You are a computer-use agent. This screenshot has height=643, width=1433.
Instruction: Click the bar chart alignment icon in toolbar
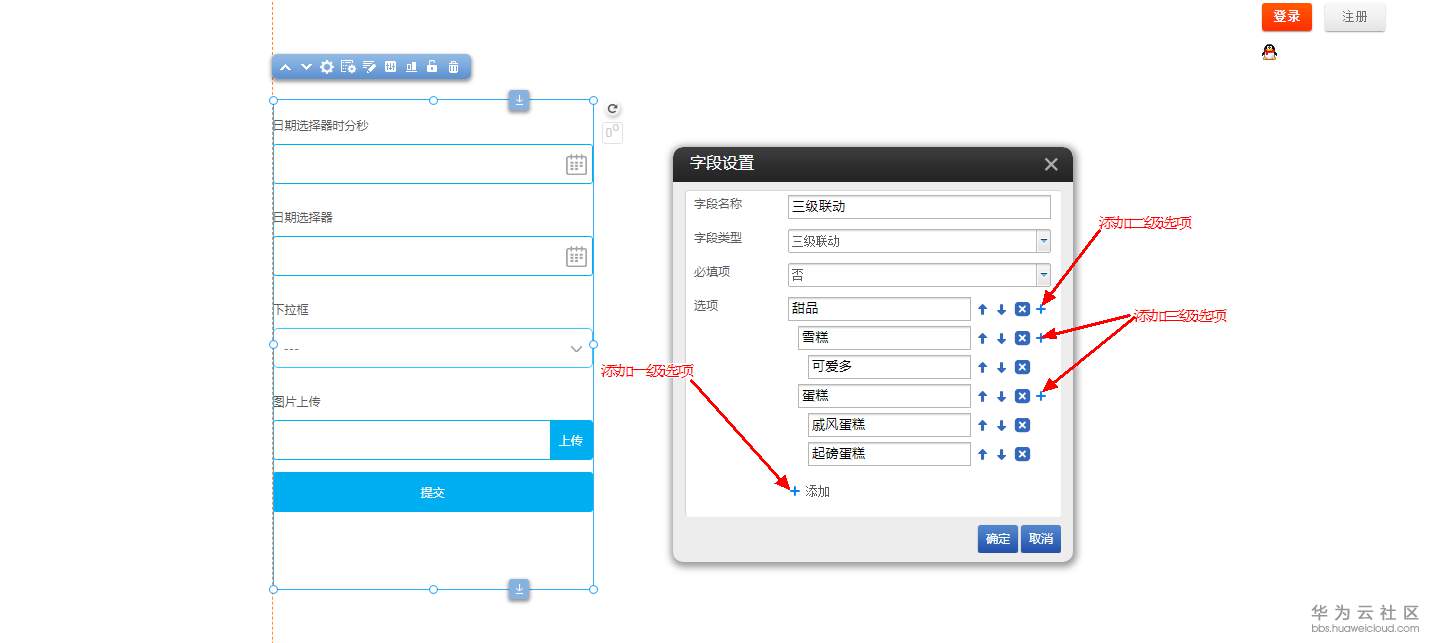[411, 67]
